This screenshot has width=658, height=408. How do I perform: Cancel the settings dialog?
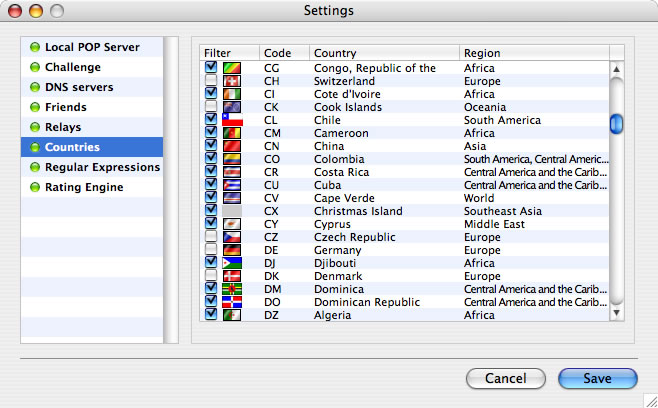(506, 379)
